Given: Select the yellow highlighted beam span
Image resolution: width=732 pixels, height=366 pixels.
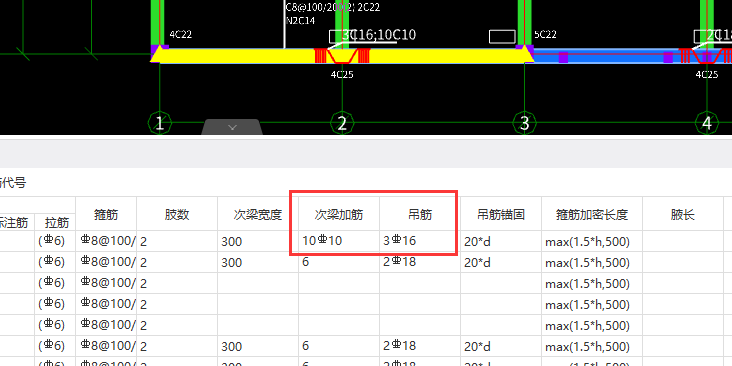Looking at the screenshot, I should (x=342, y=56).
